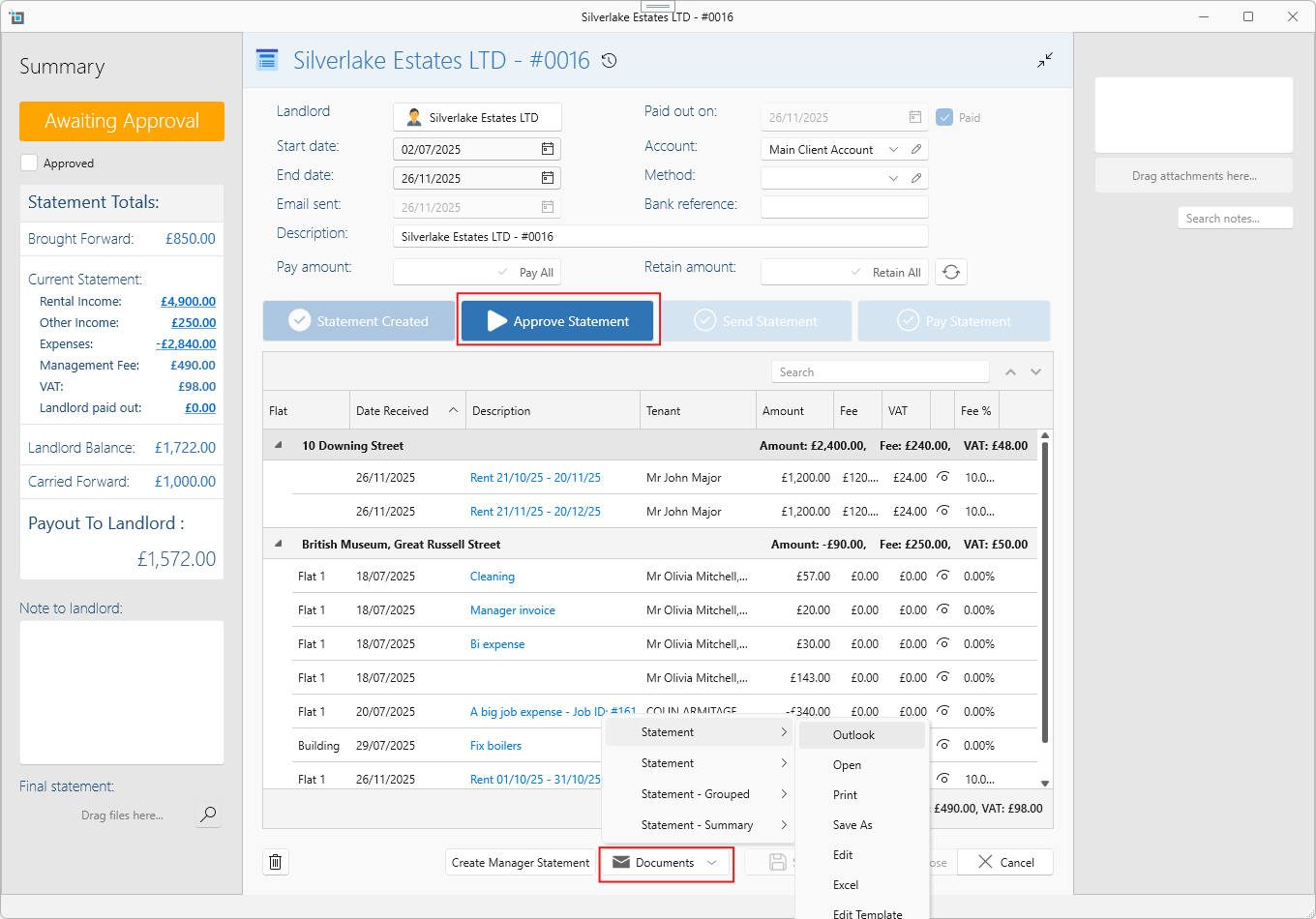The image size is (1316, 919).
Task: Toggle the Paid checkbox
Action: point(945,118)
